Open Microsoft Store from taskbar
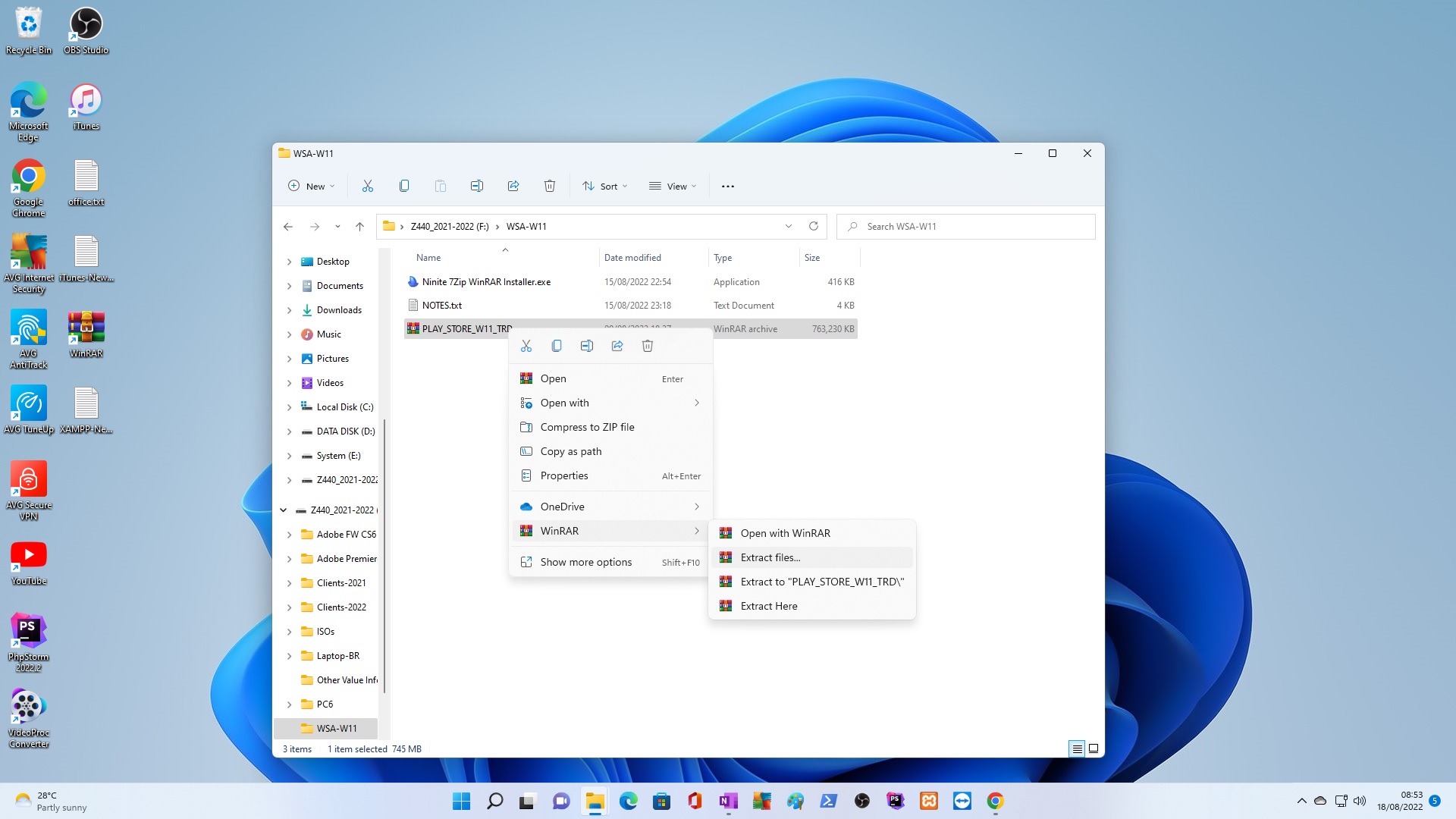Viewport: 1456px width, 819px height. [661, 801]
